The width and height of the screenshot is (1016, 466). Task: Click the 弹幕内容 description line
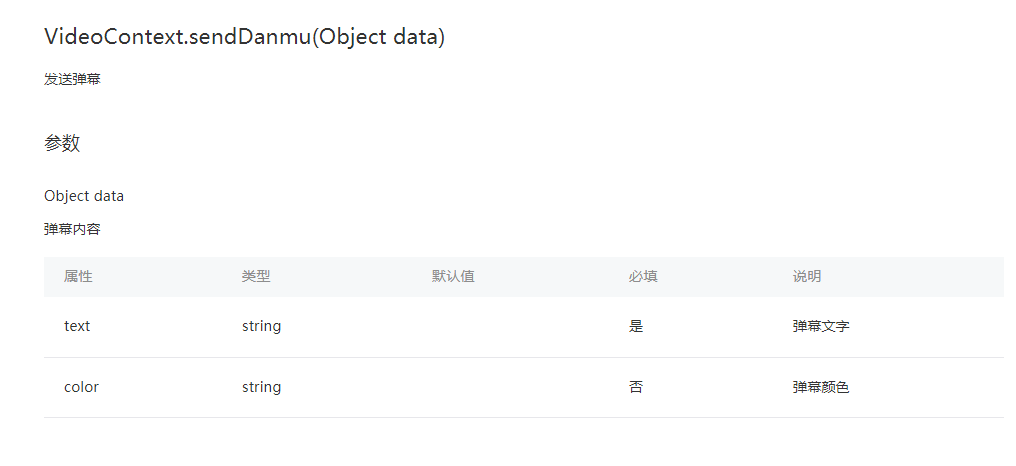coord(72,229)
